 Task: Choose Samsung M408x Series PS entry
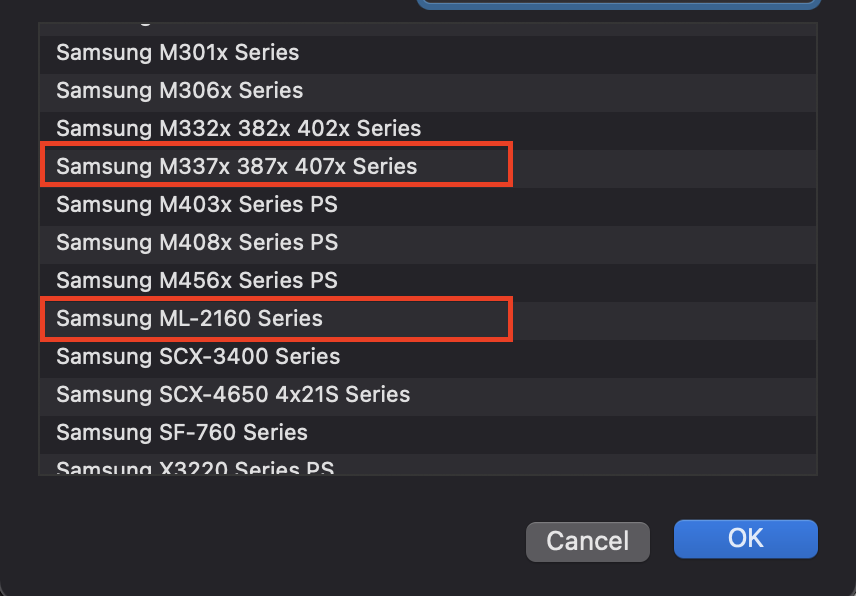197,242
